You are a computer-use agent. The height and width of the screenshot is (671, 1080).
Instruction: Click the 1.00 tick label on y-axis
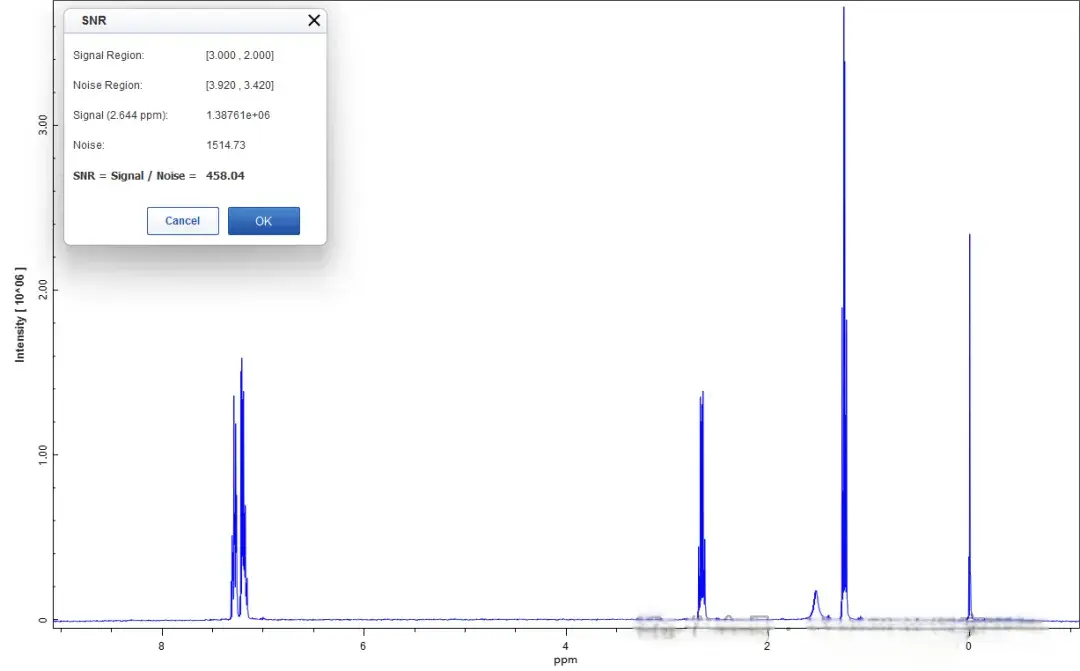tap(42, 455)
